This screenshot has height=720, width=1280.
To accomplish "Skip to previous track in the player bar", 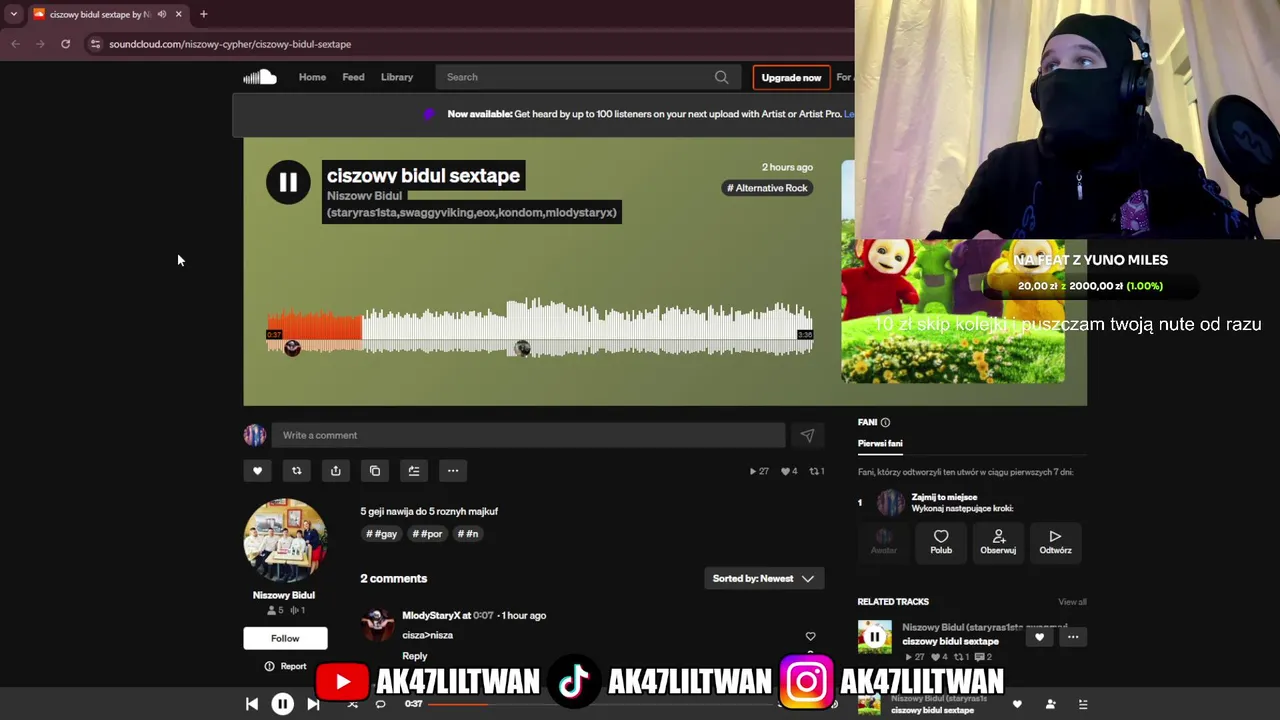I will coord(252,704).
